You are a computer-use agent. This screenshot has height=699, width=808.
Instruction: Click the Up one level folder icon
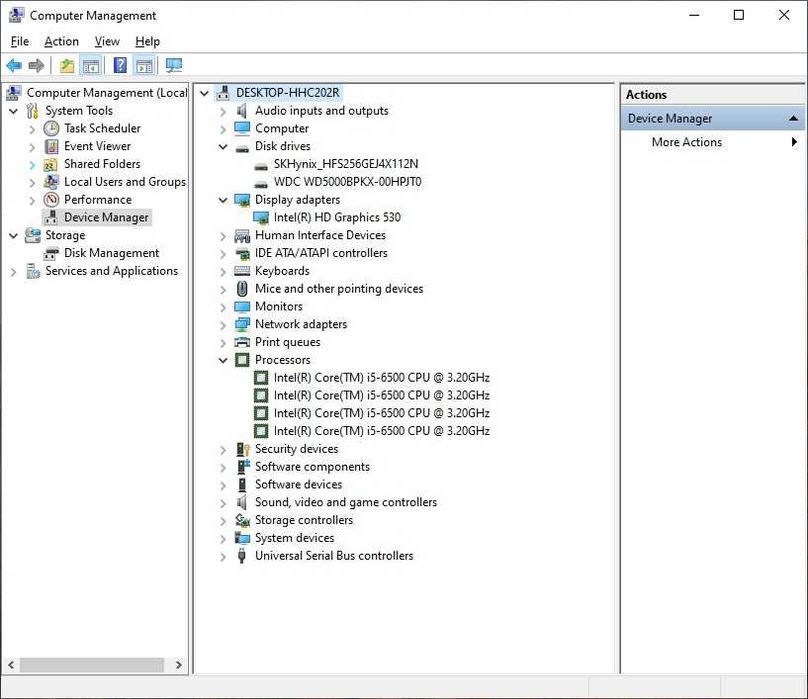67,66
